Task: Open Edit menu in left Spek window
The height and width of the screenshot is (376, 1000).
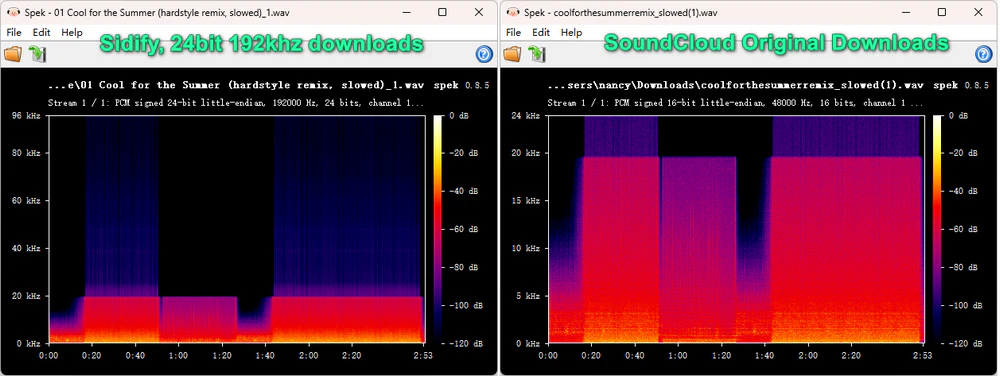Action: pyautogui.click(x=41, y=32)
